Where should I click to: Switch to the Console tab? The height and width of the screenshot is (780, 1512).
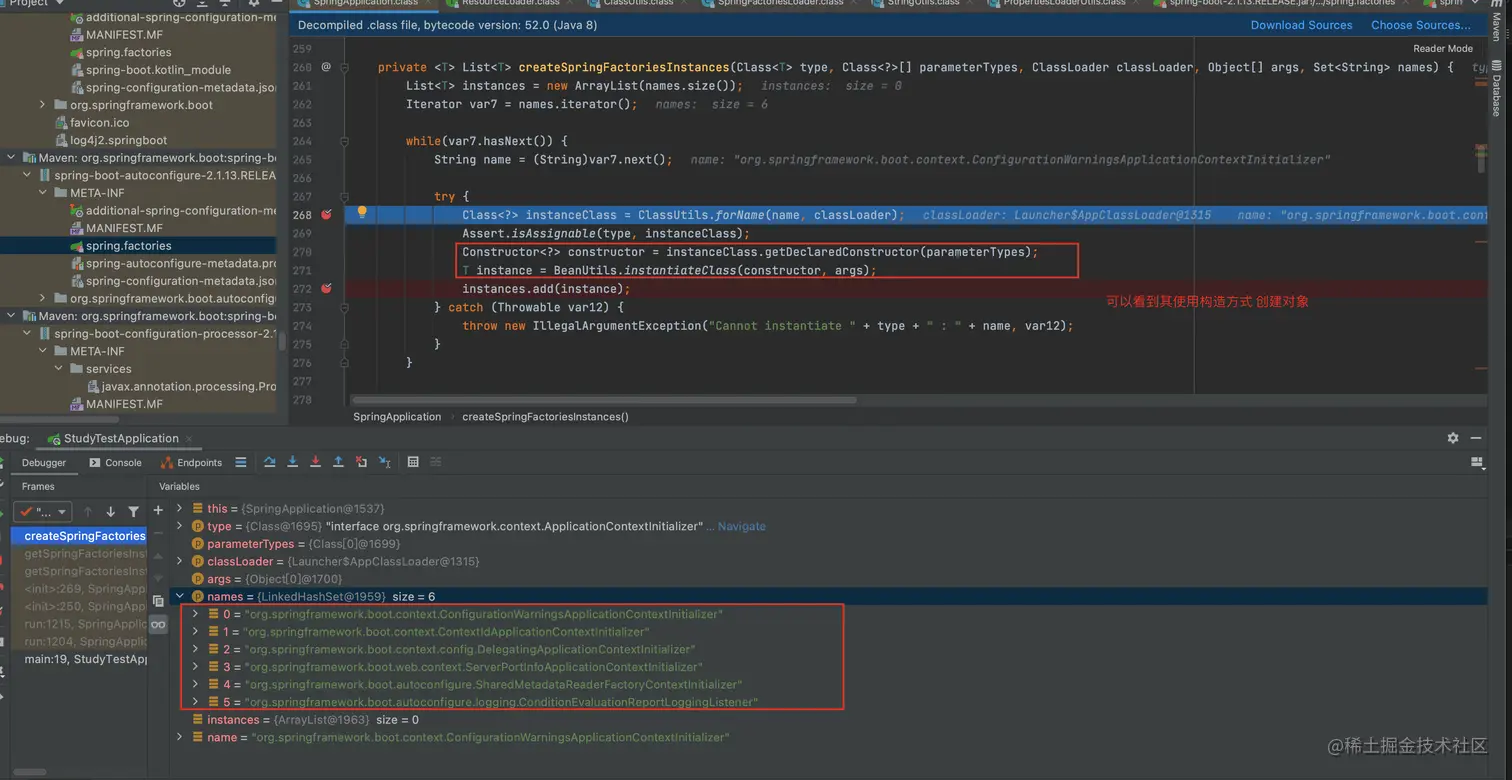[116, 463]
